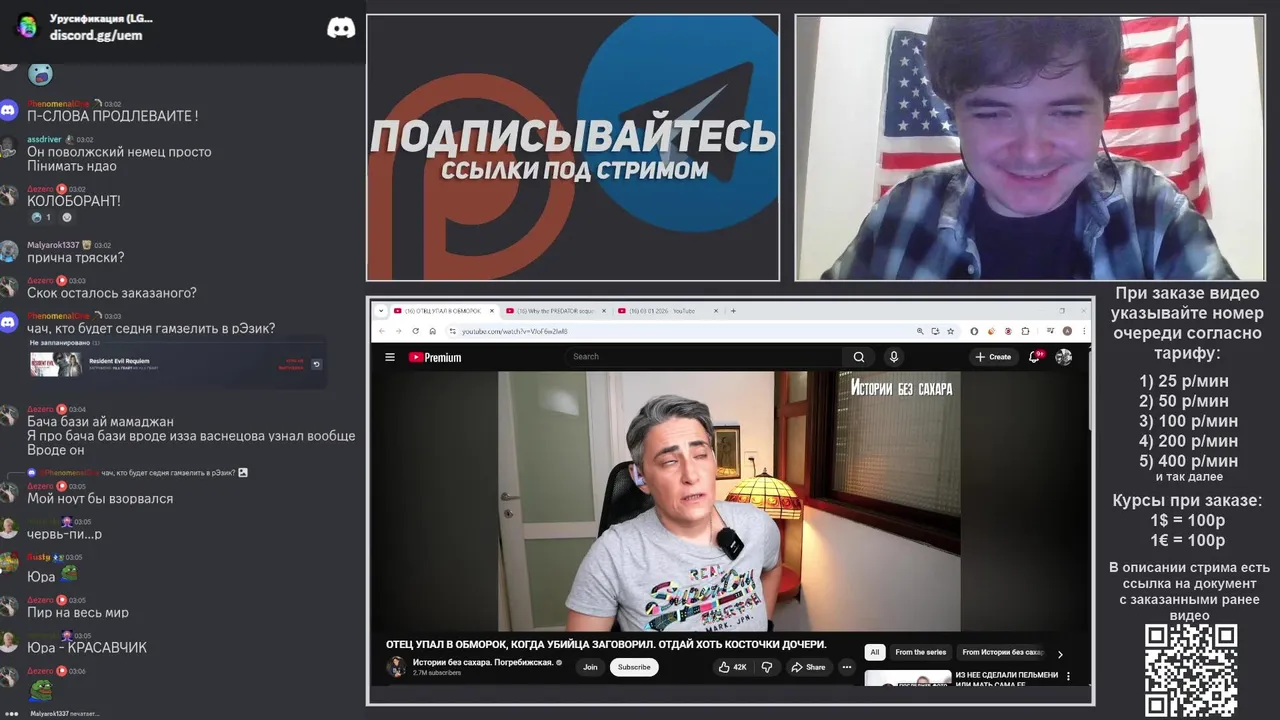Screen dimensions: 1280x720
Task: Like the video with thumbs up 42K
Action: pos(733,667)
